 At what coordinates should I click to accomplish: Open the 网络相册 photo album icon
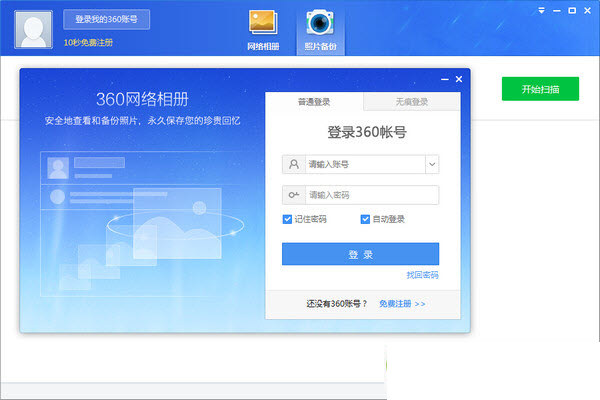pyautogui.click(x=263, y=31)
